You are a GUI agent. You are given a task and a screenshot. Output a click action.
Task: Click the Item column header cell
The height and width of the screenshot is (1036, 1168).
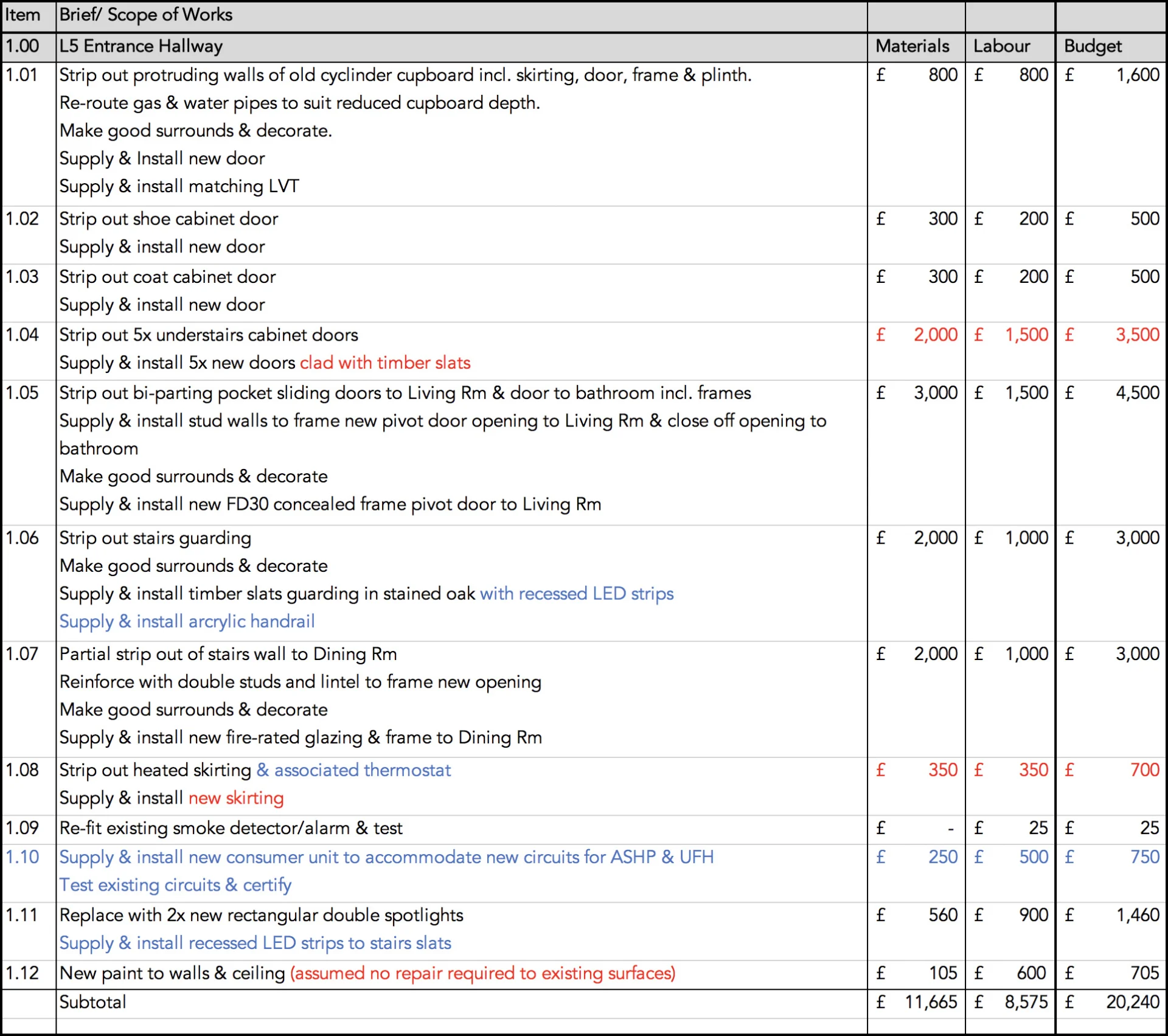pos(23,15)
